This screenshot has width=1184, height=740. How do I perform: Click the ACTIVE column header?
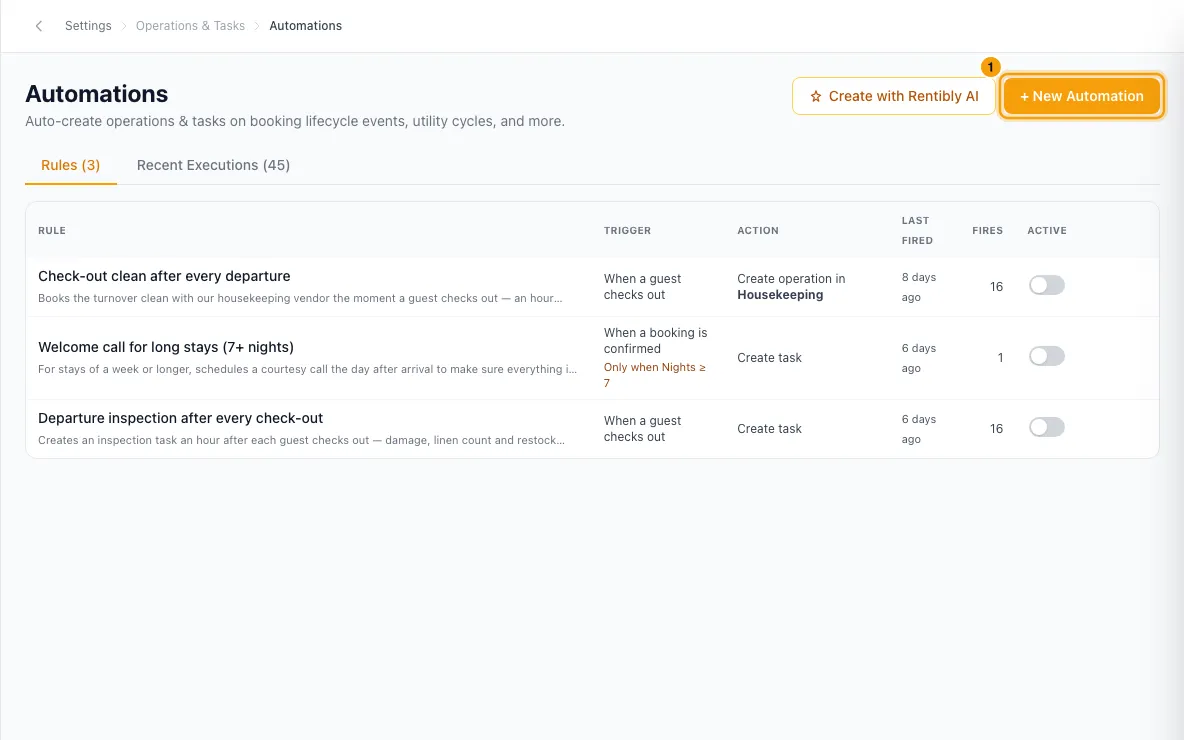tap(1047, 231)
